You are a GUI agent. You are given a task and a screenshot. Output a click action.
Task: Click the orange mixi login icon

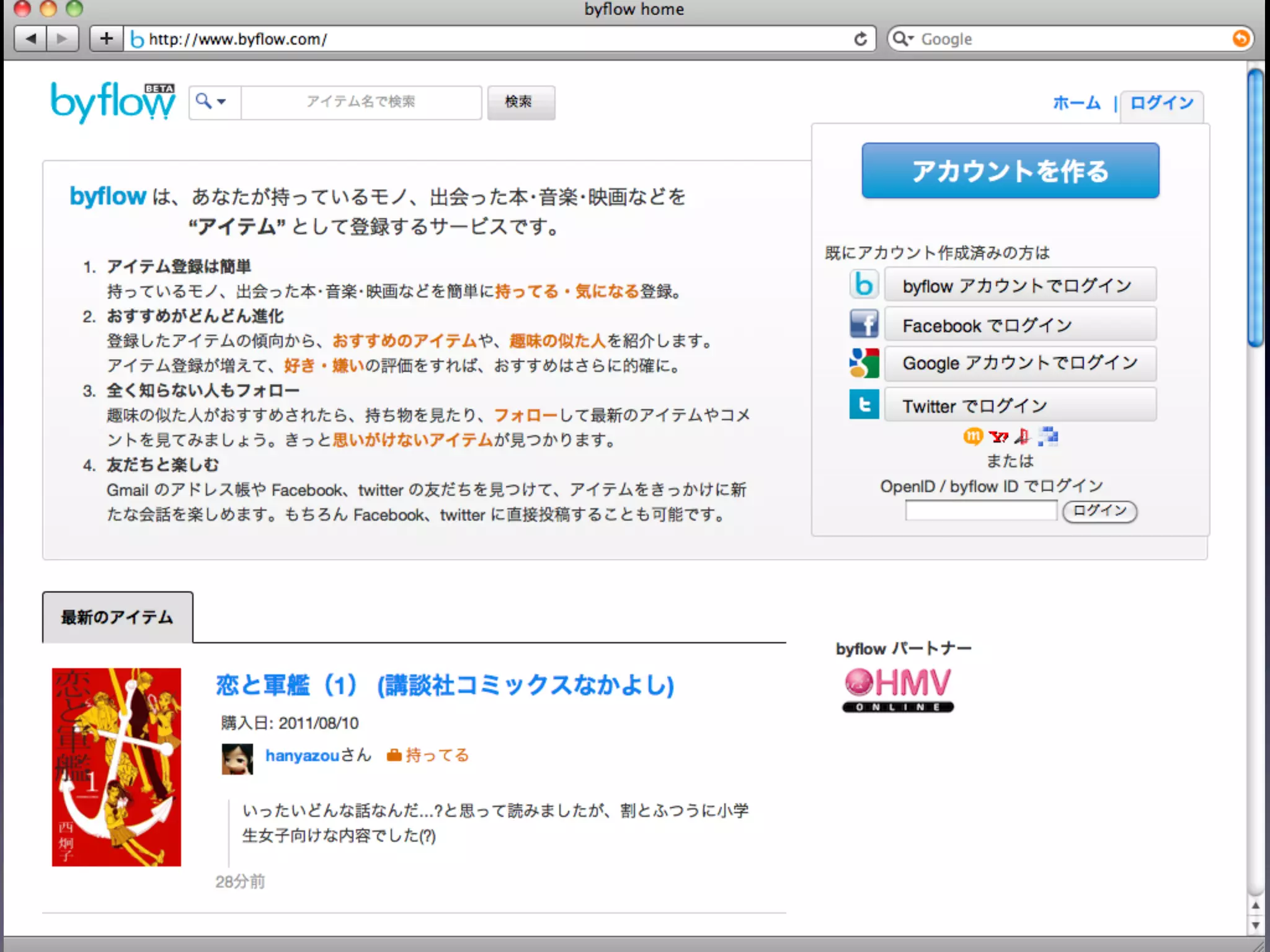(x=972, y=437)
